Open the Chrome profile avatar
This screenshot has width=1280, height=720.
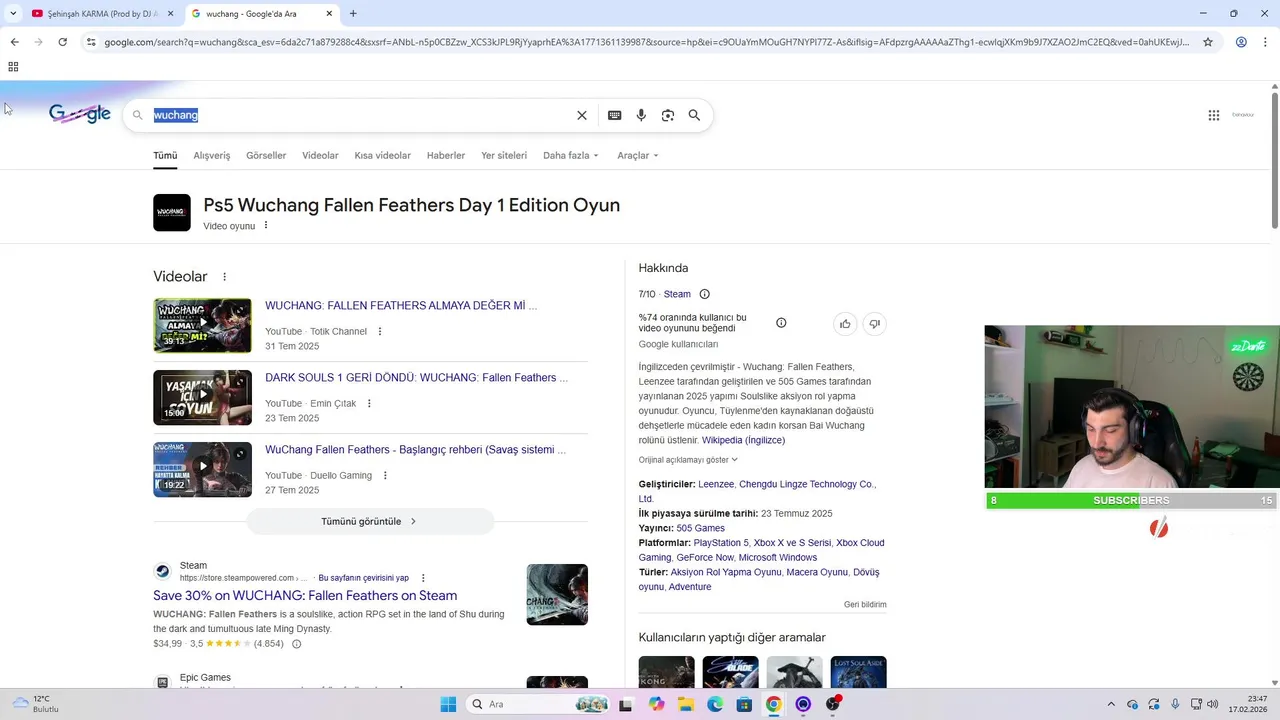pyautogui.click(x=1241, y=42)
